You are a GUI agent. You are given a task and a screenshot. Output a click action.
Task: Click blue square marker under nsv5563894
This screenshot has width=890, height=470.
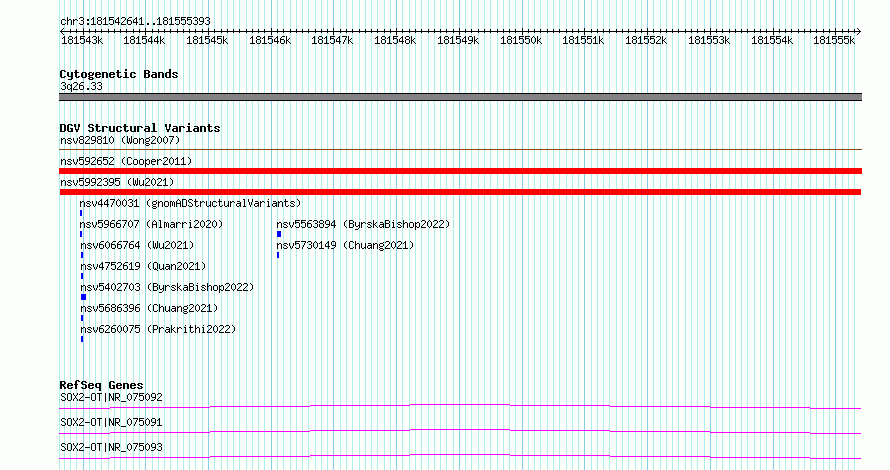click(x=279, y=234)
